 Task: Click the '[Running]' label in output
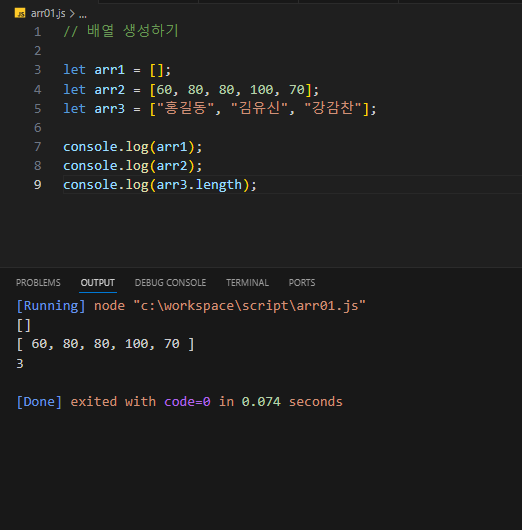tap(51, 306)
